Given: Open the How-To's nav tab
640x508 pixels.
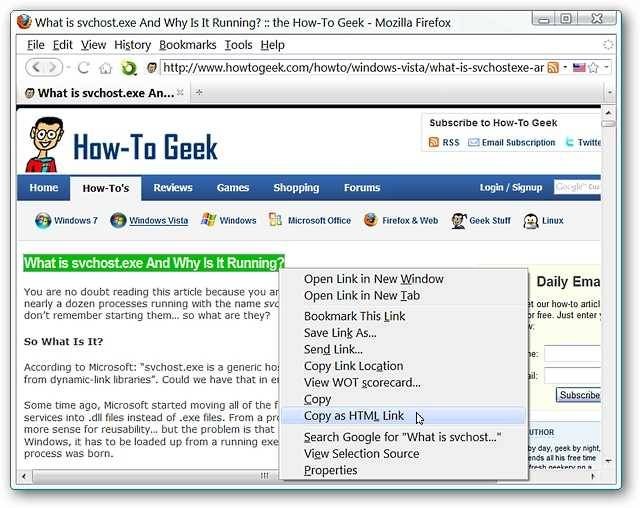Looking at the screenshot, I should (106, 189).
